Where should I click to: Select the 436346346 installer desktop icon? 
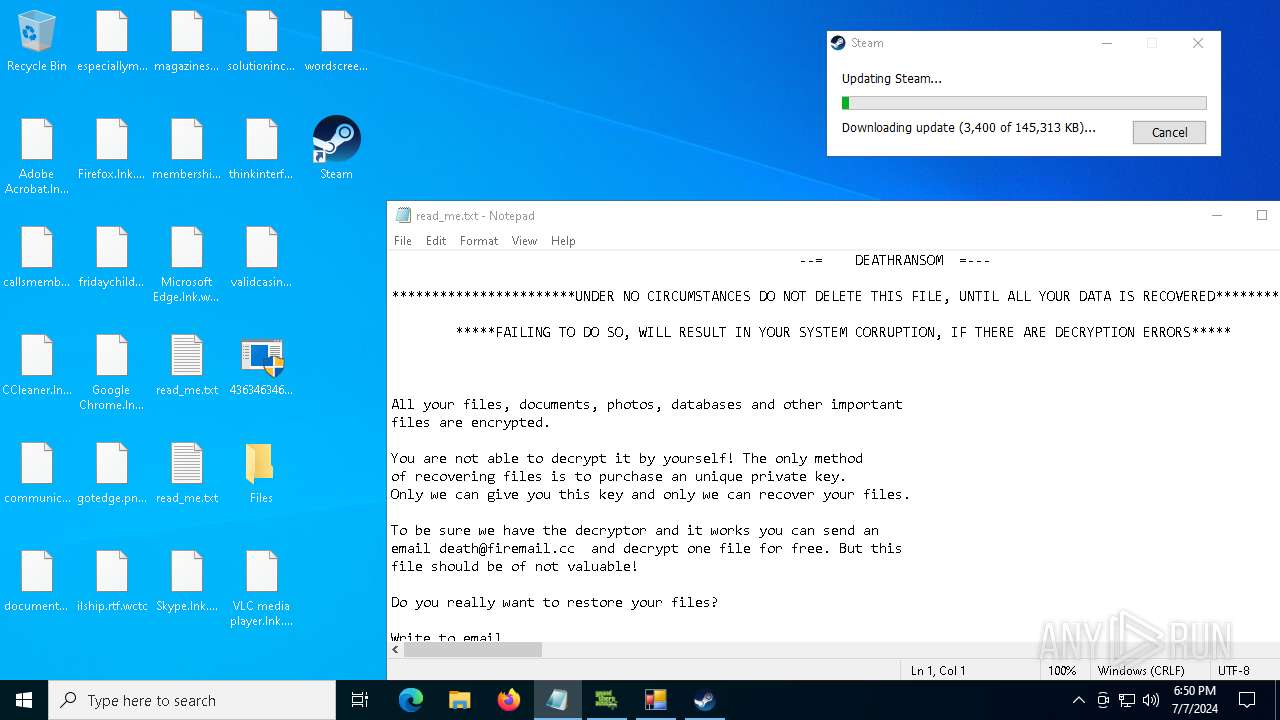click(261, 366)
